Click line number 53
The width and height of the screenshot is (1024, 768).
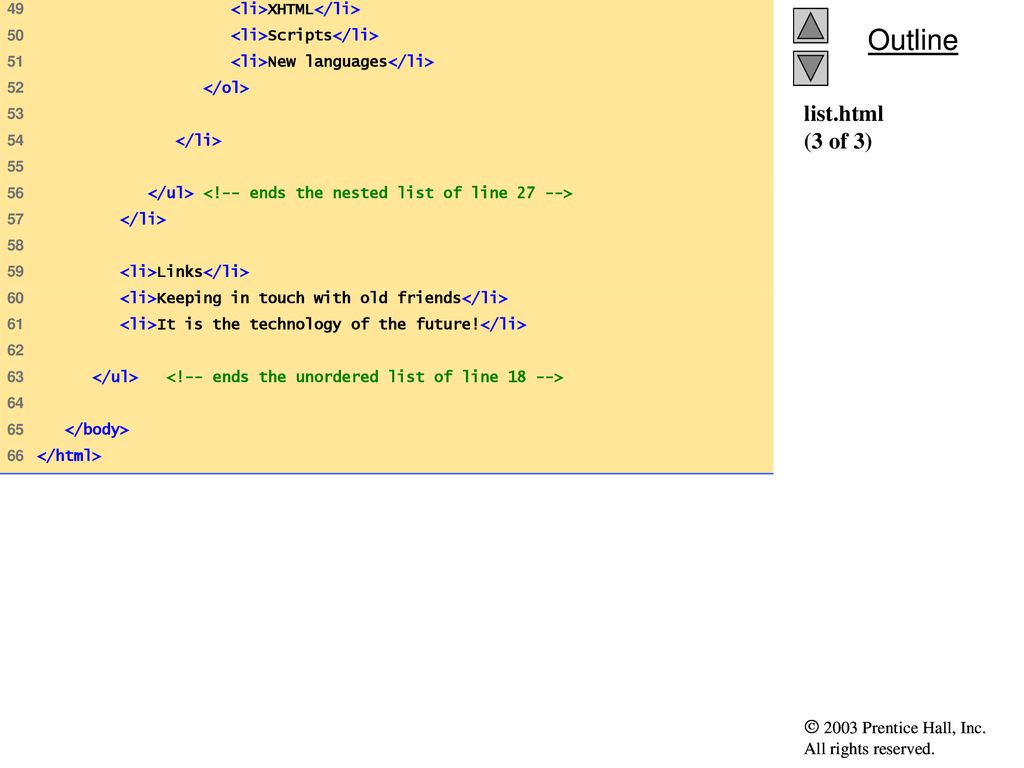tap(15, 114)
